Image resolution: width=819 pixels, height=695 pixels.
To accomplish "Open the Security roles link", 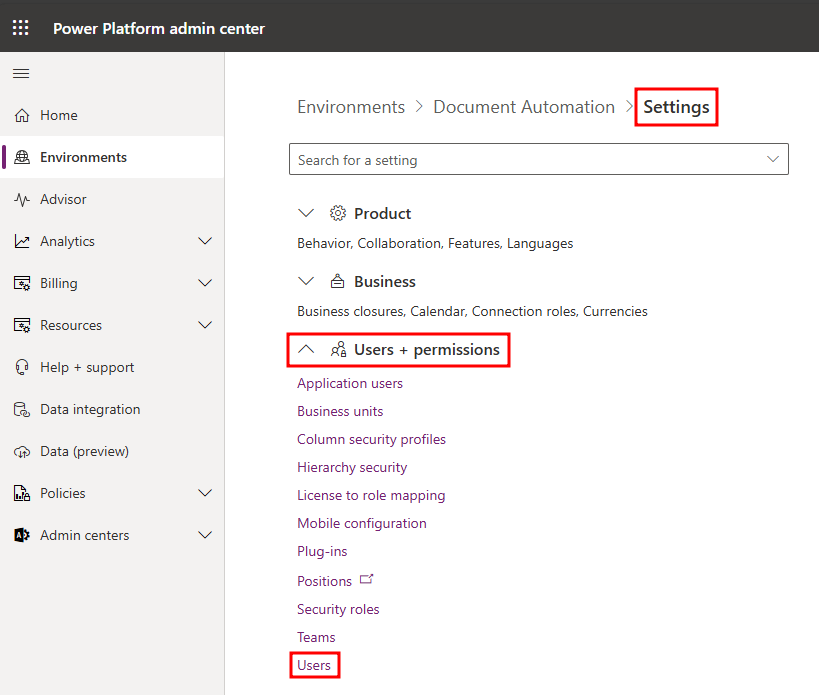I will click(338, 609).
